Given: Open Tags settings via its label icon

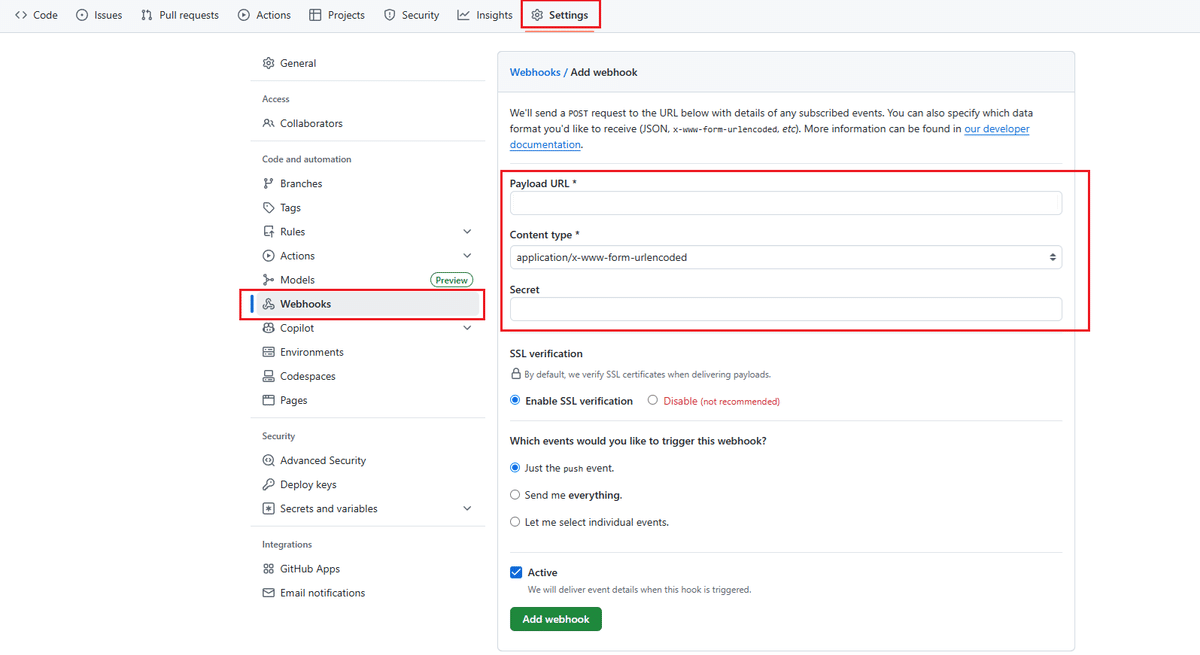Looking at the screenshot, I should tap(268, 207).
